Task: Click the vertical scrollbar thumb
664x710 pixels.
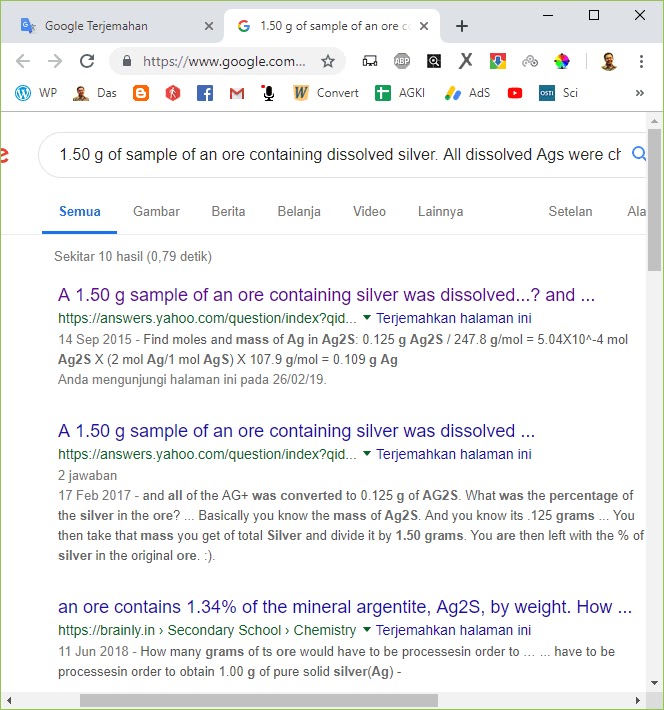Action: [x=654, y=200]
